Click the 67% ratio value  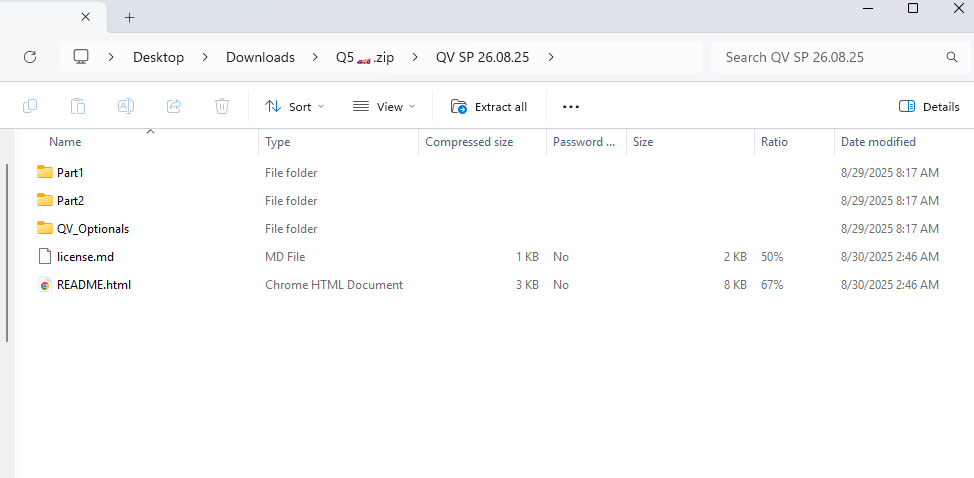click(772, 285)
